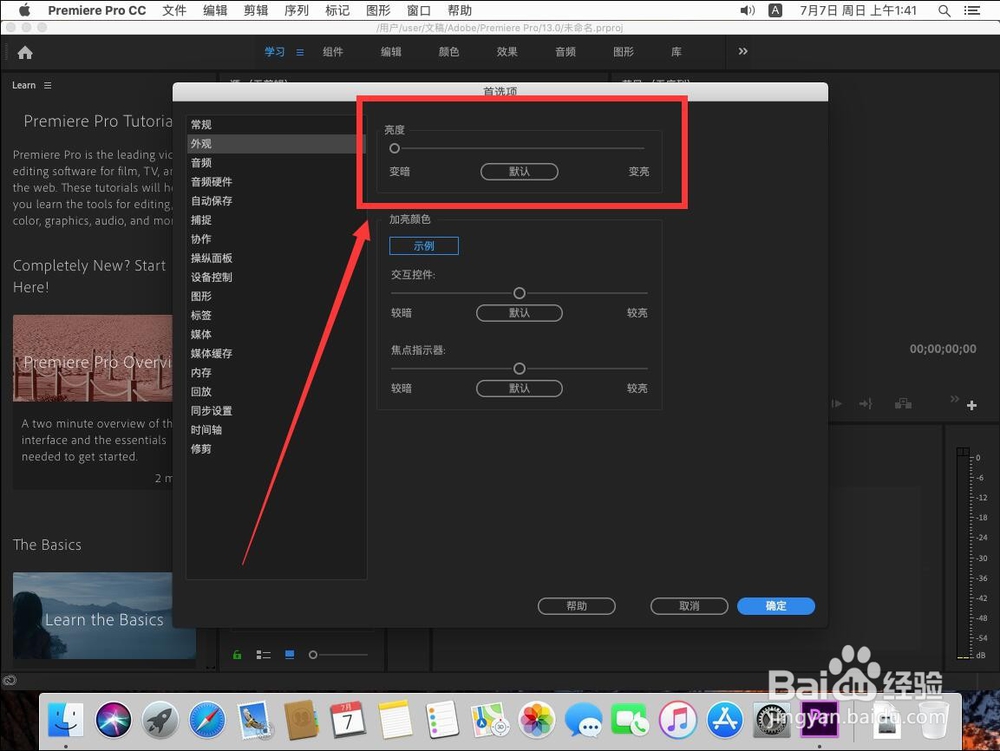Open the Premiere Pro Overview tutorial thumbnail
This screenshot has width=1000, height=751.
tap(92, 358)
